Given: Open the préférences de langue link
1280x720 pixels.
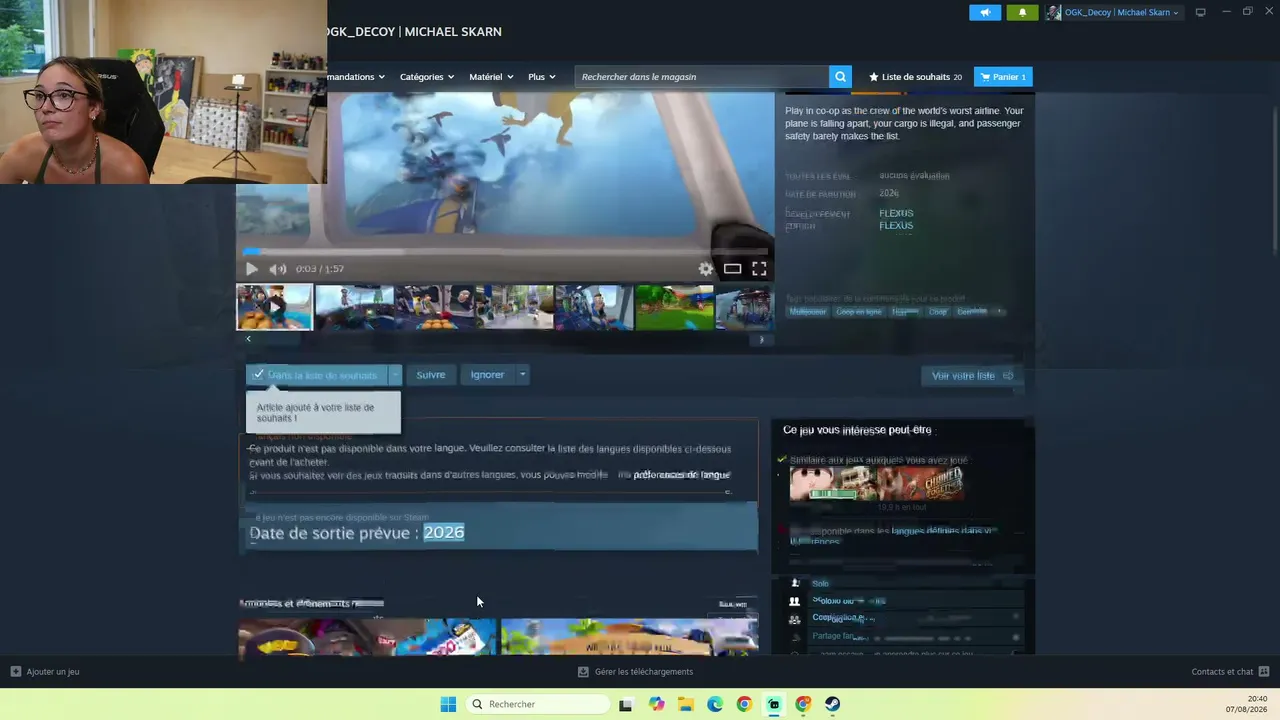Looking at the screenshot, I should click(x=682, y=475).
